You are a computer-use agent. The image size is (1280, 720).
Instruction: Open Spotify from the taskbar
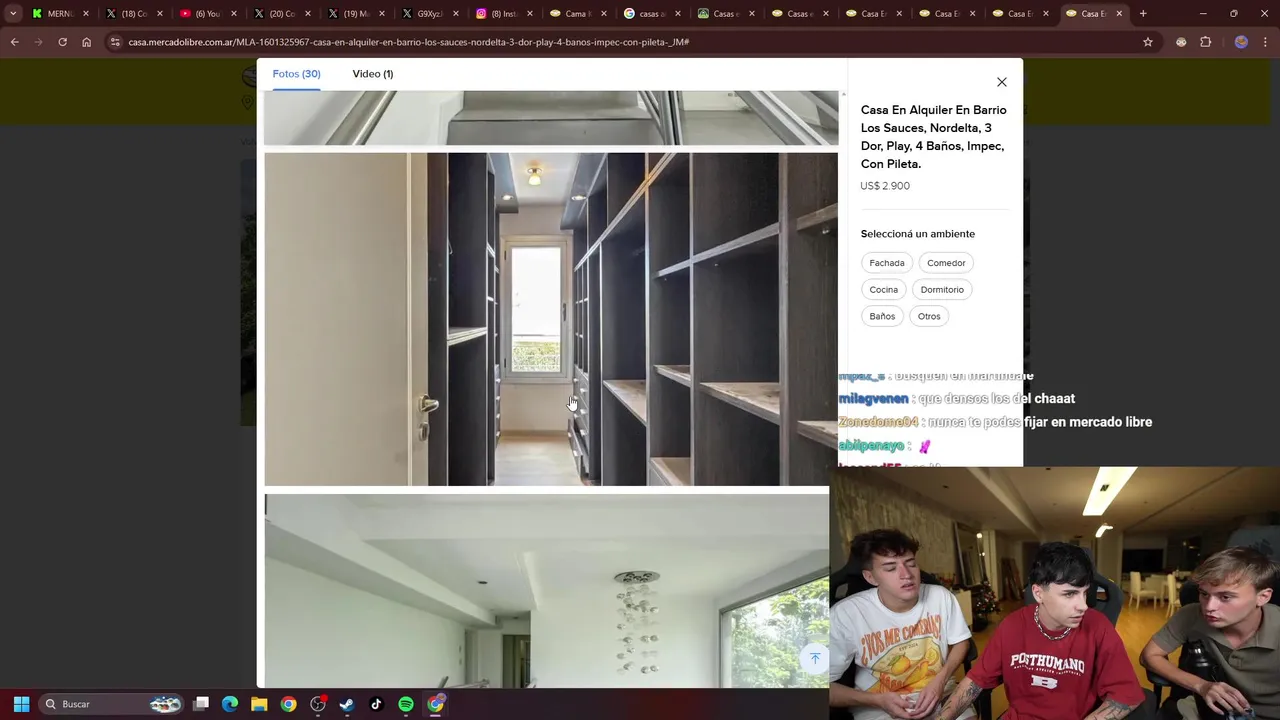406,704
